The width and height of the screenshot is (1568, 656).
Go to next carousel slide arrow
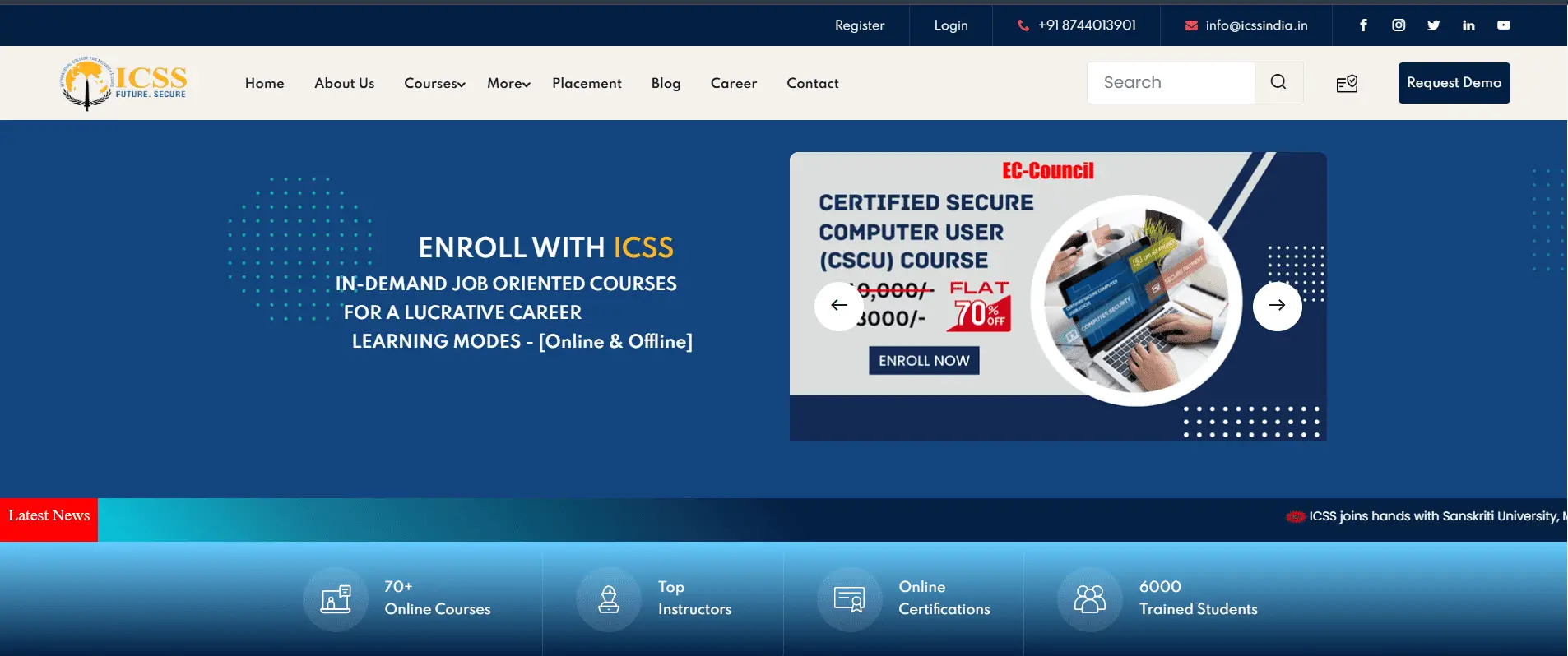tap(1277, 306)
